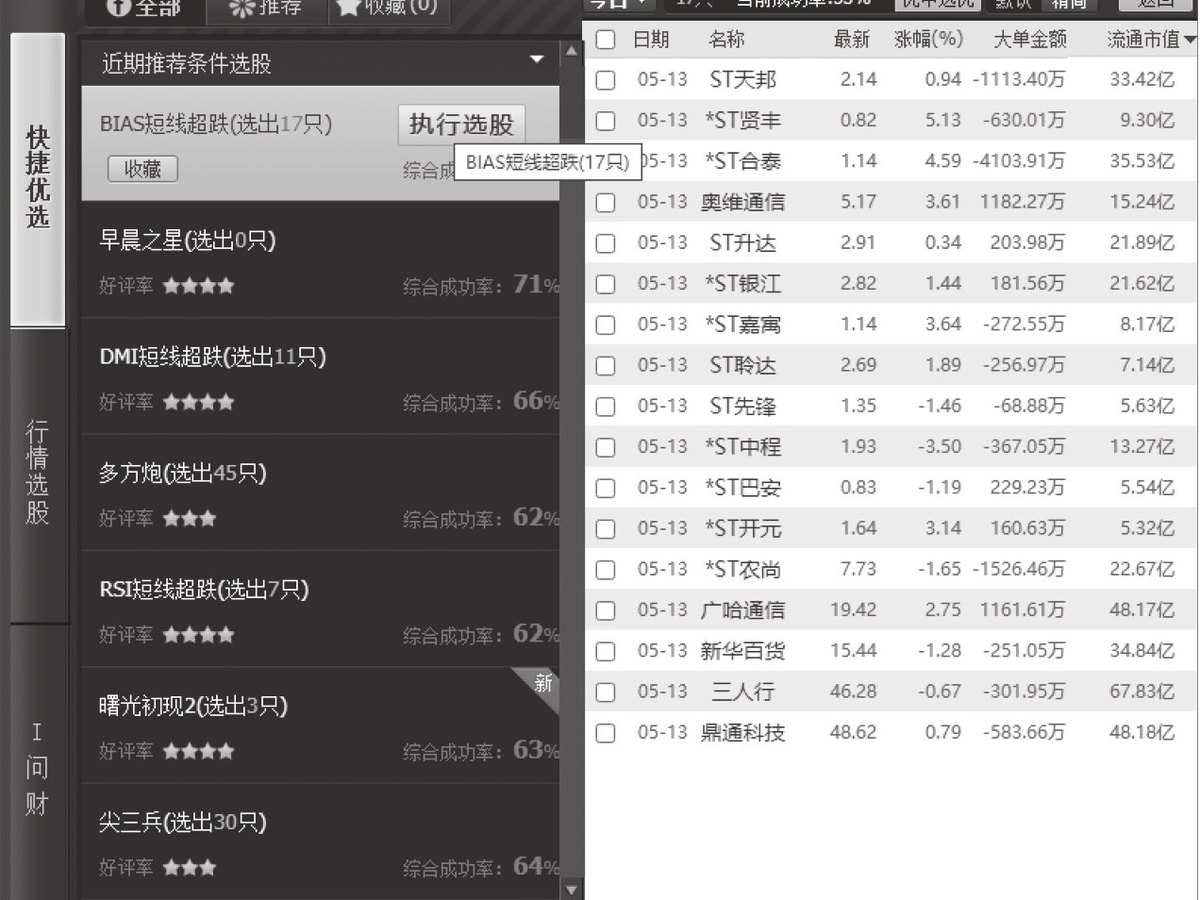Check the box for 三人行
The width and height of the screenshot is (1200, 900).
[x=605, y=692]
